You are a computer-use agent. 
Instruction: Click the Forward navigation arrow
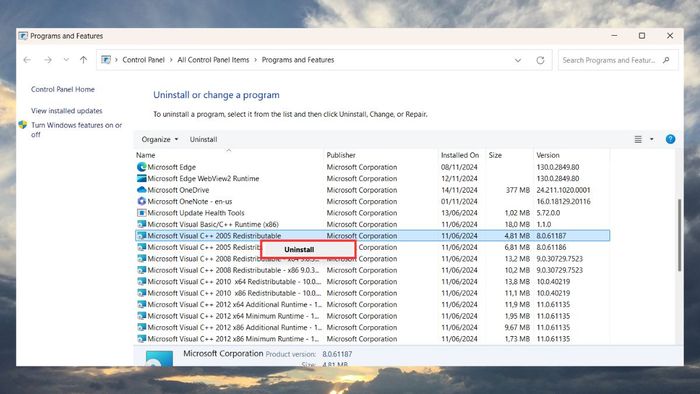[48, 60]
